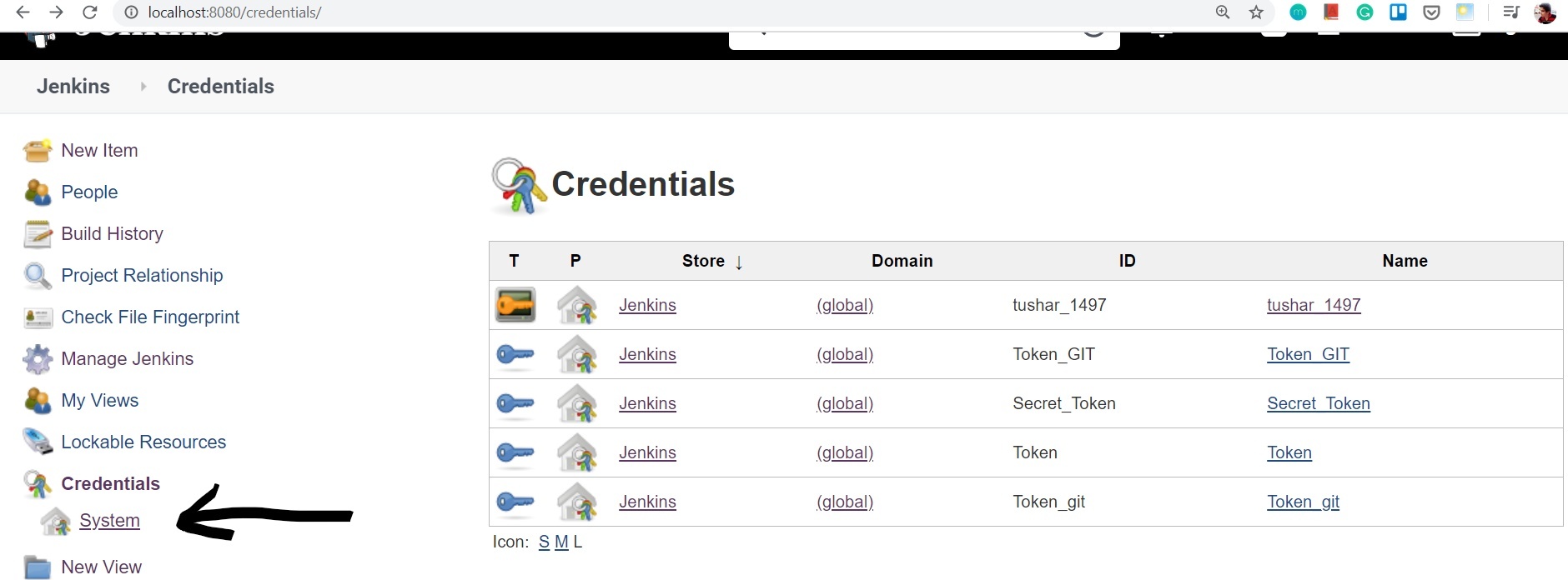Click the Credentials keys icon in sidebar
Image resolution: width=1568 pixels, height=580 pixels.
coord(38,484)
